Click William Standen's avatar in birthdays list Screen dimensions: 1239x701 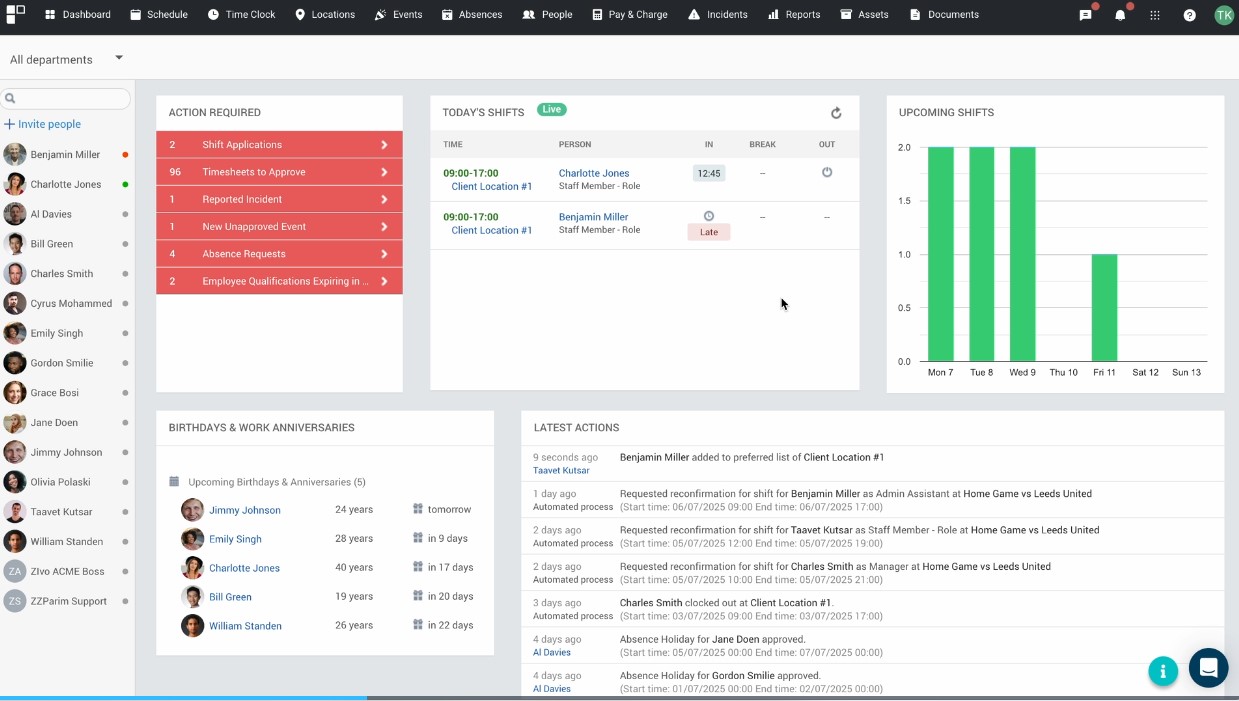coord(192,626)
